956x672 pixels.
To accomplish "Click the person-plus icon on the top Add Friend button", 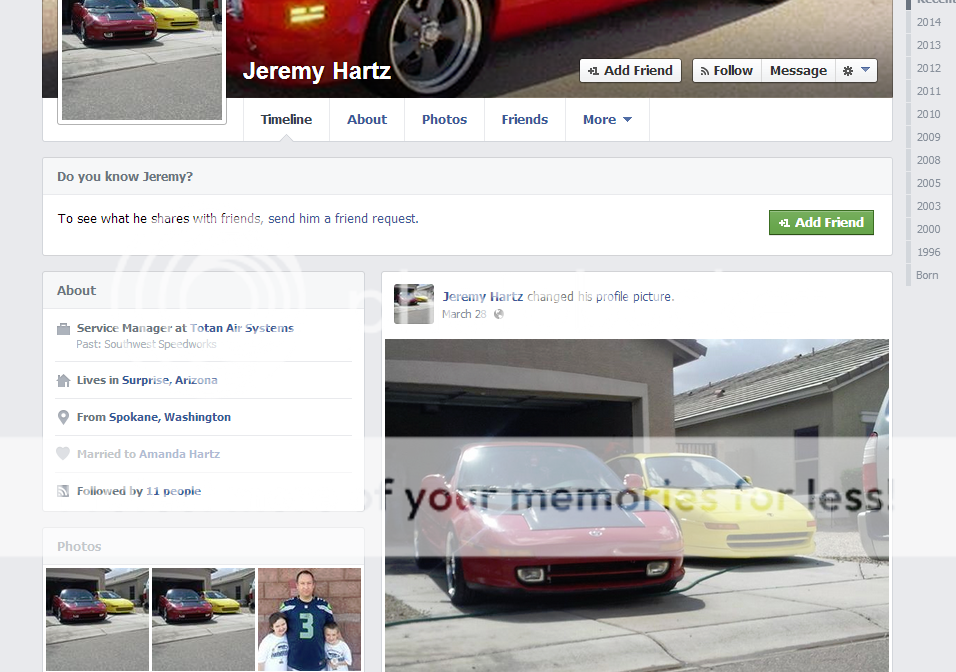I will click(593, 70).
